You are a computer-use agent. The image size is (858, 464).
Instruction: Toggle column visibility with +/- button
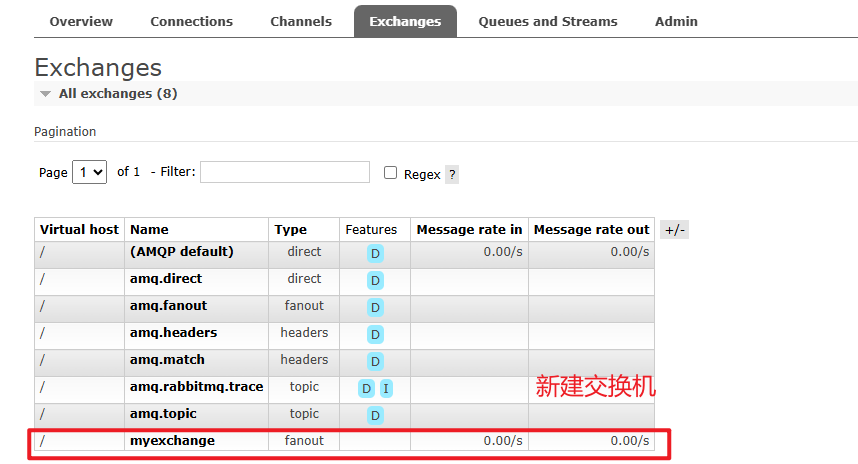[675, 230]
